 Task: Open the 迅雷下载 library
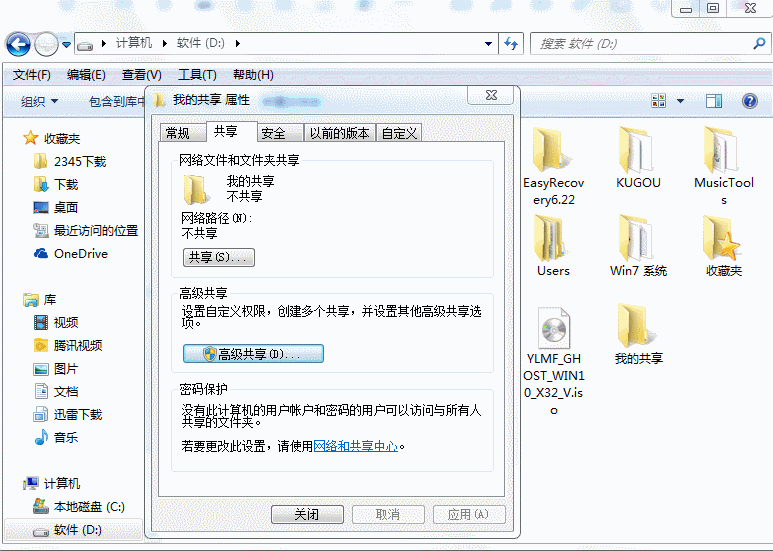68,414
